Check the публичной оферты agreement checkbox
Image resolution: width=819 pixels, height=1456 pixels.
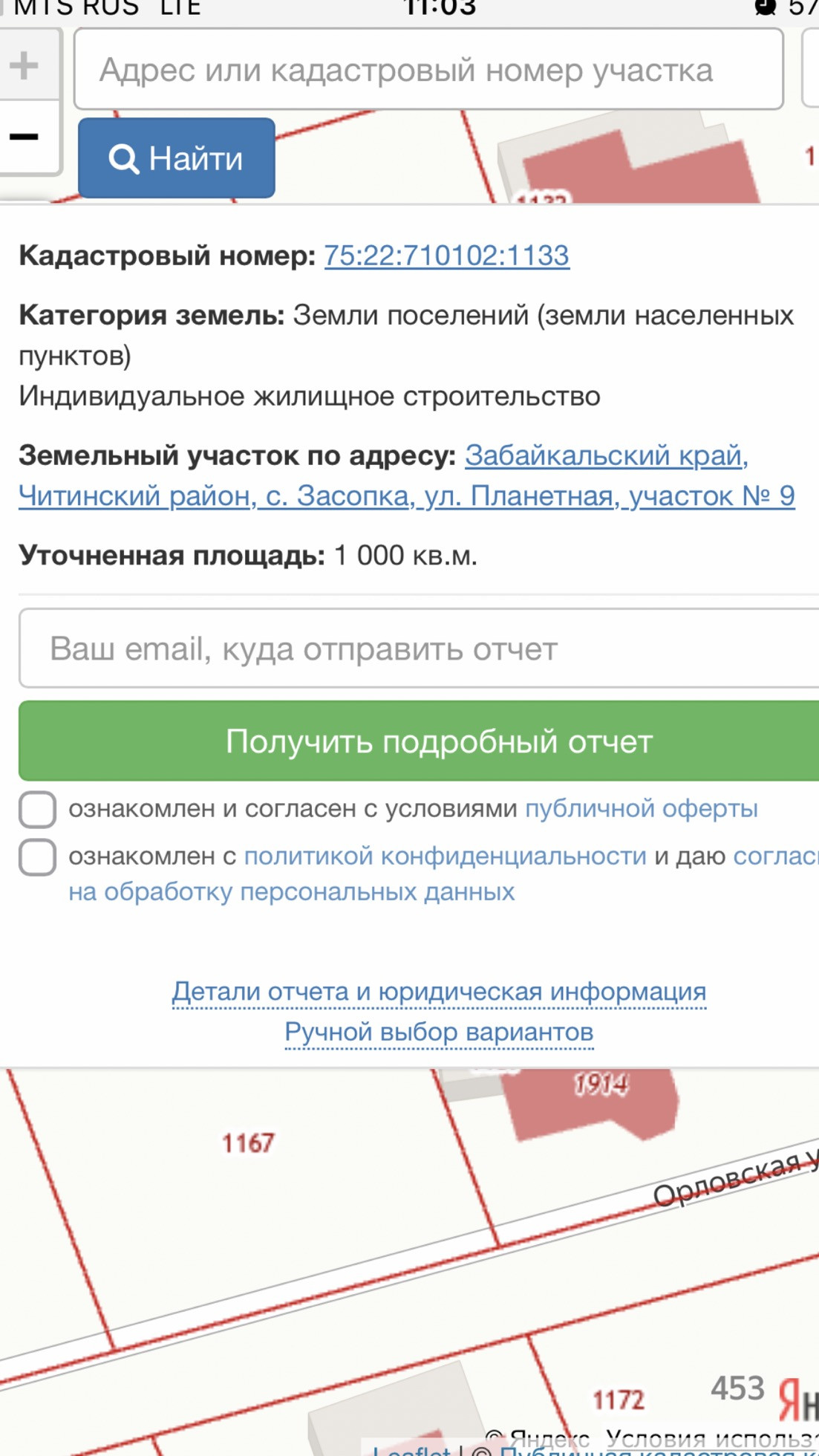click(x=37, y=809)
